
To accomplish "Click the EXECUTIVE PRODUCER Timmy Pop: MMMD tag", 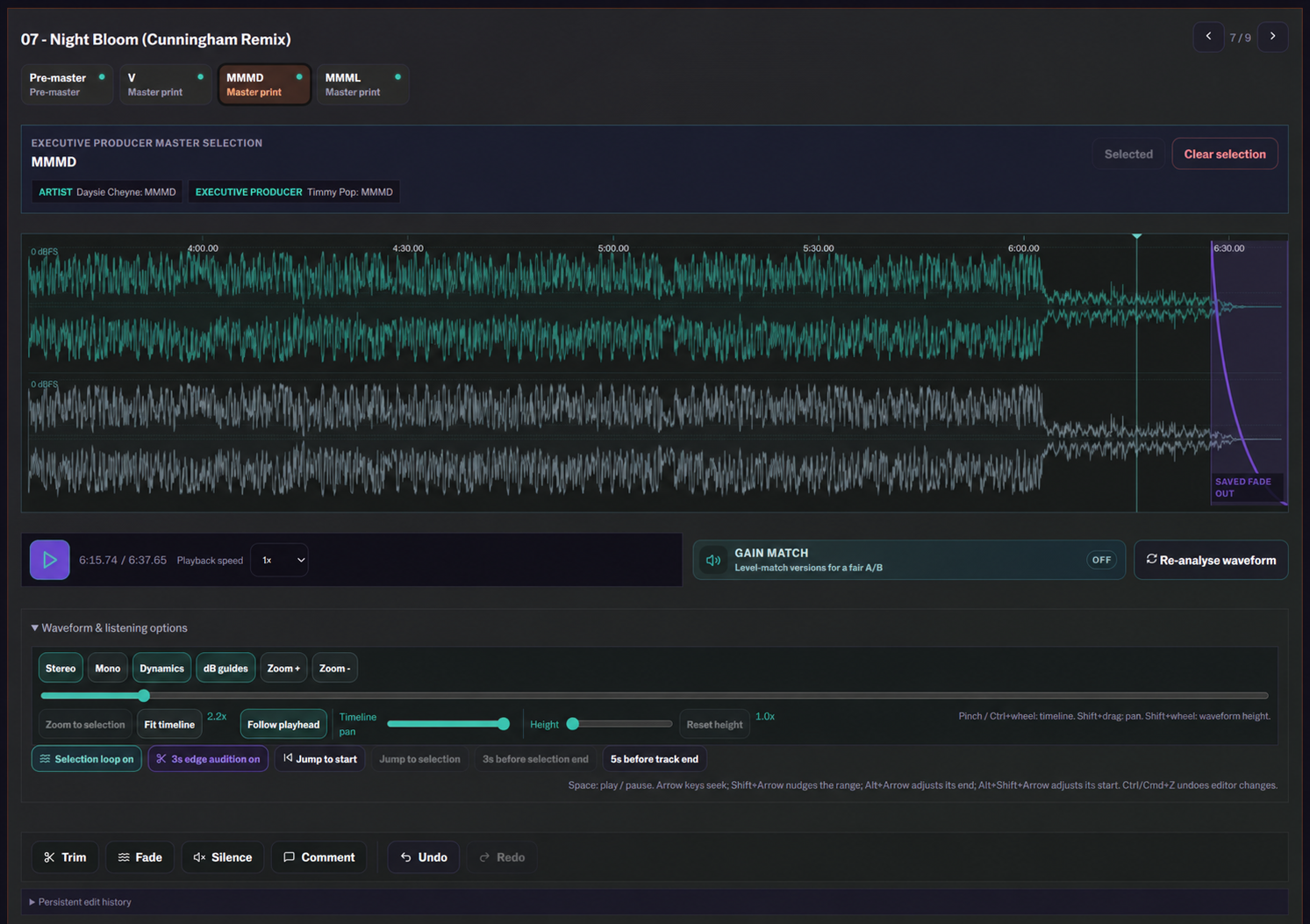I will click(x=294, y=192).
